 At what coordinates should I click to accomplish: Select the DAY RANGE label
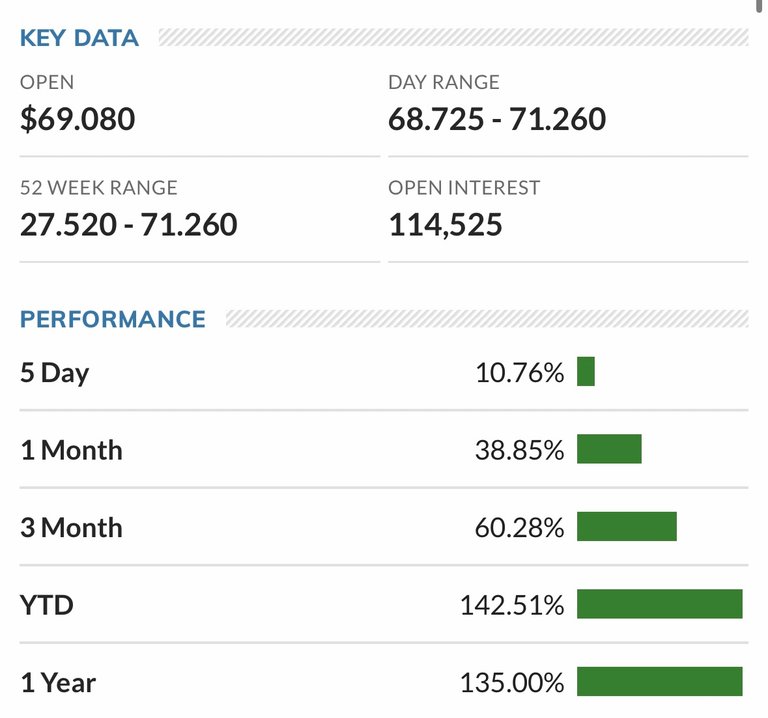tap(443, 82)
